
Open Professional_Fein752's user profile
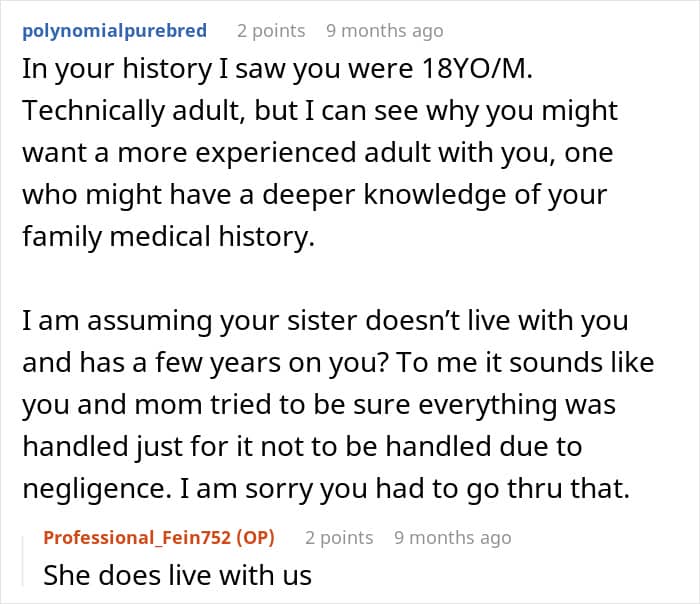137,537
